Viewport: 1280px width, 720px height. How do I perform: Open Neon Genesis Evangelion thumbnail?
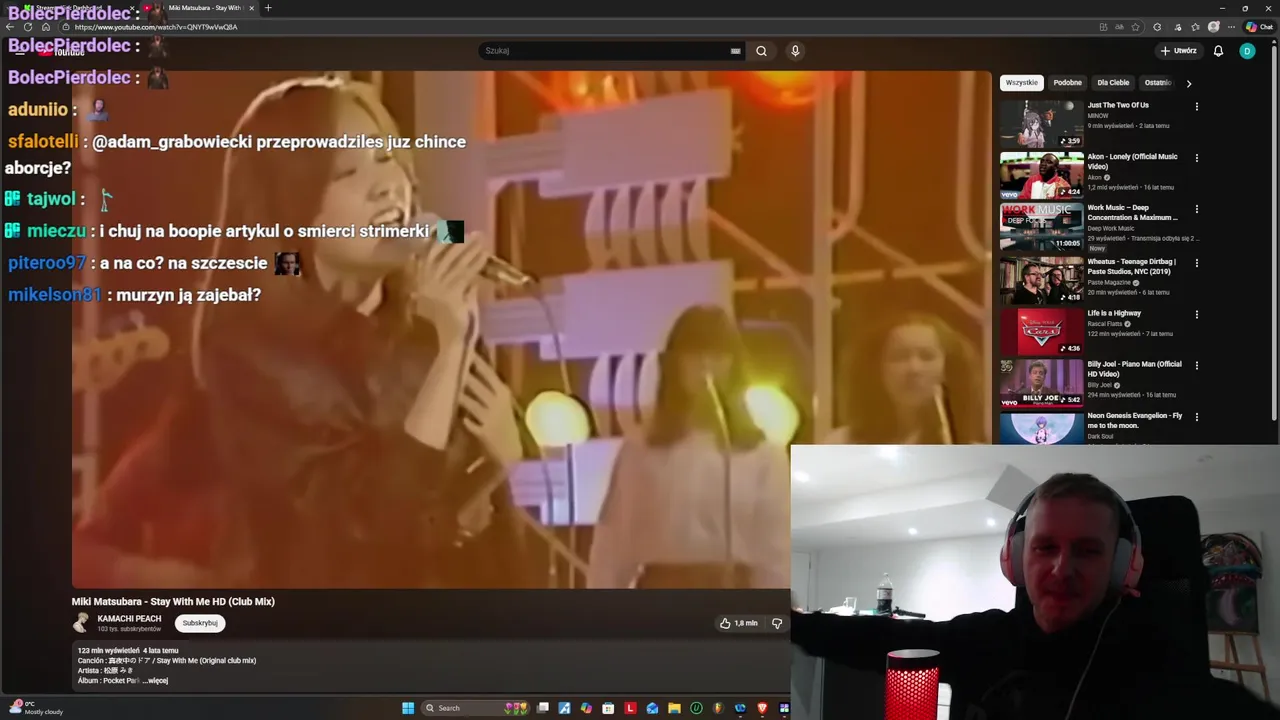(1042, 428)
